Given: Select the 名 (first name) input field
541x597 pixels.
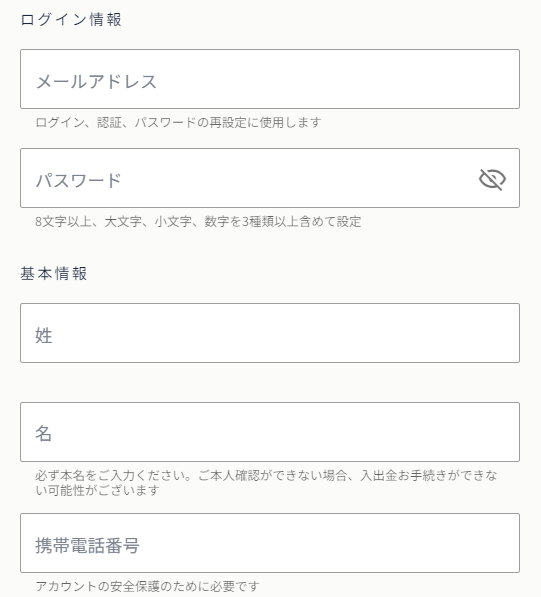Looking at the screenshot, I should [x=270, y=432].
